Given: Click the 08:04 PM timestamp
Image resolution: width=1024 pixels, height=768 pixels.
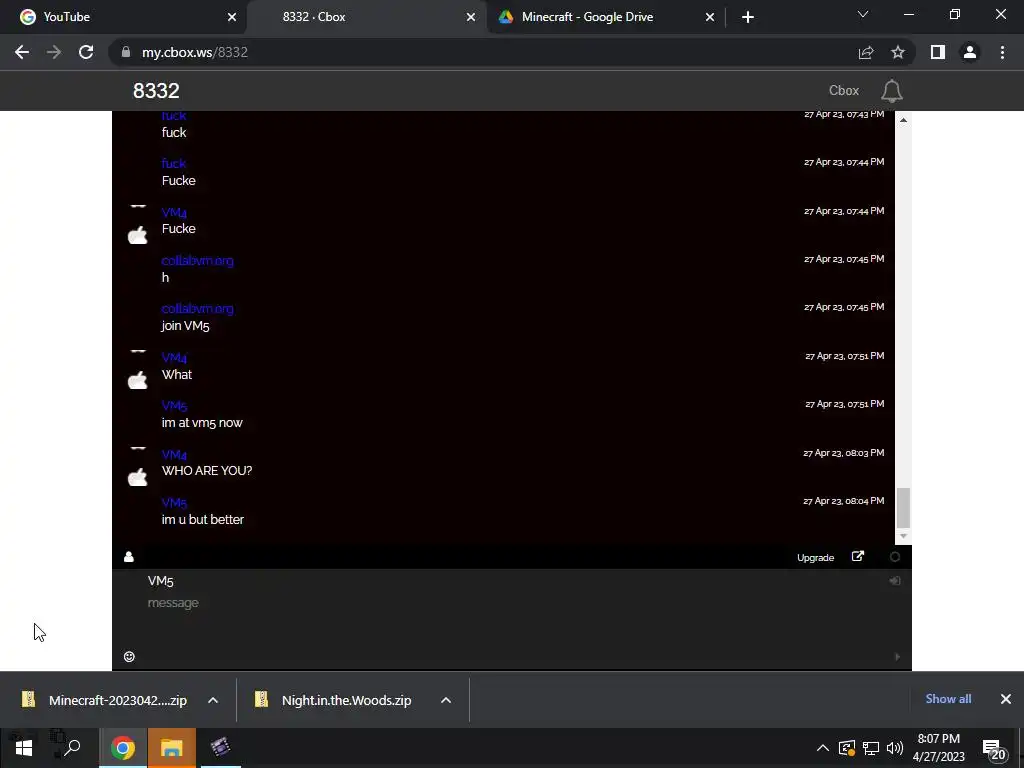Looking at the screenshot, I should click(x=844, y=501).
